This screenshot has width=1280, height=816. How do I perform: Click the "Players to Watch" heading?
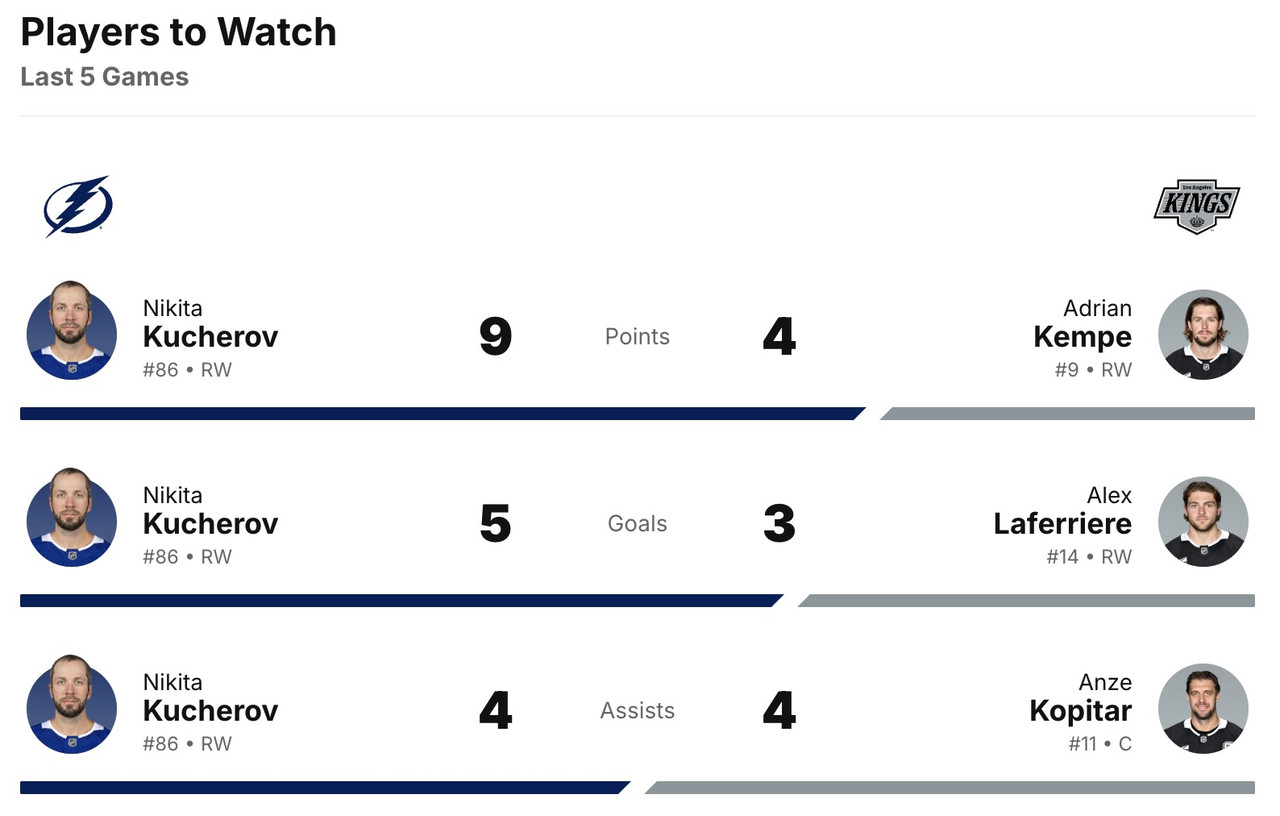178,33
